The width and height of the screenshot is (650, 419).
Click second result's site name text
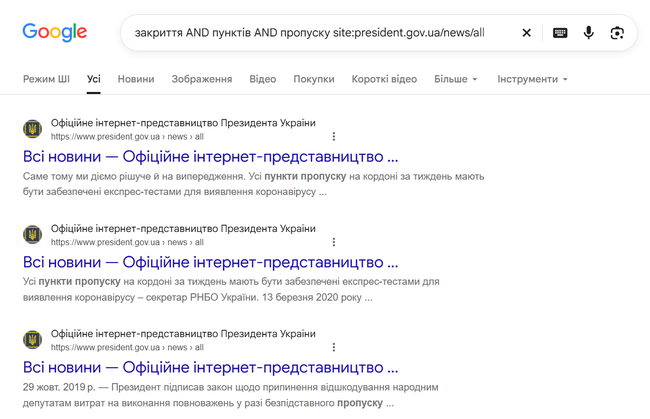click(183, 229)
